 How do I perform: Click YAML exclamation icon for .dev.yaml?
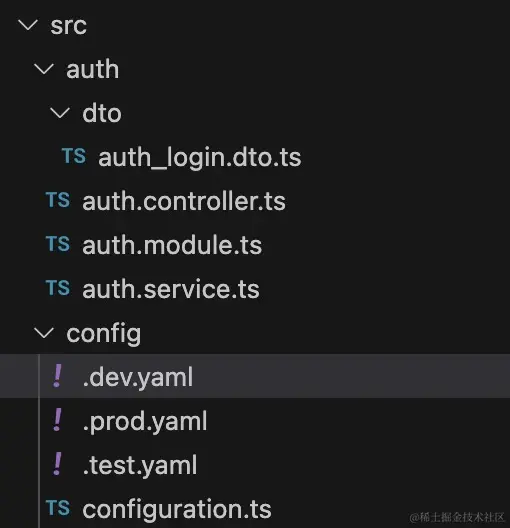[58, 375]
